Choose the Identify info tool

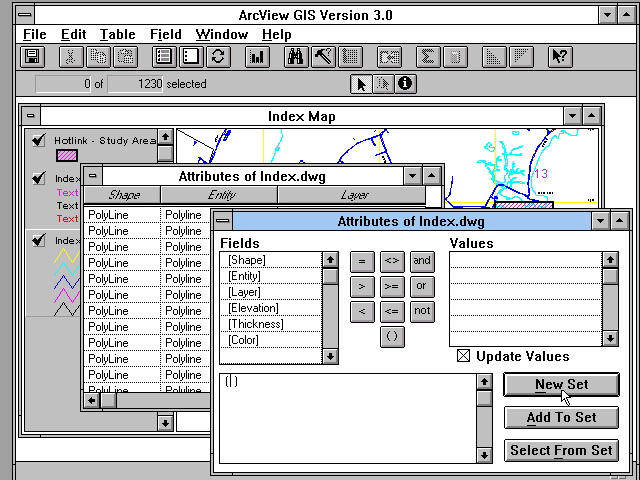(x=405, y=84)
